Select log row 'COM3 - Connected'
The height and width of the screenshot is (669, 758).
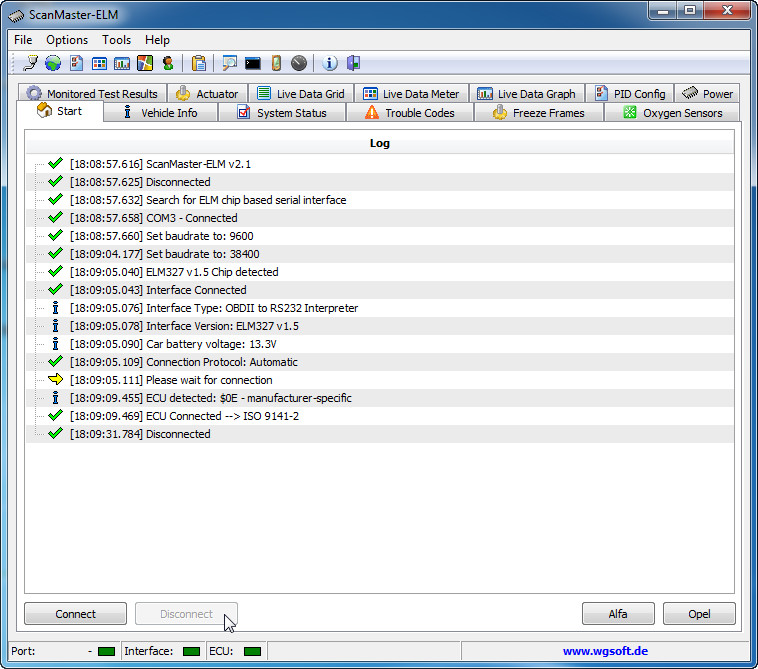pos(379,218)
